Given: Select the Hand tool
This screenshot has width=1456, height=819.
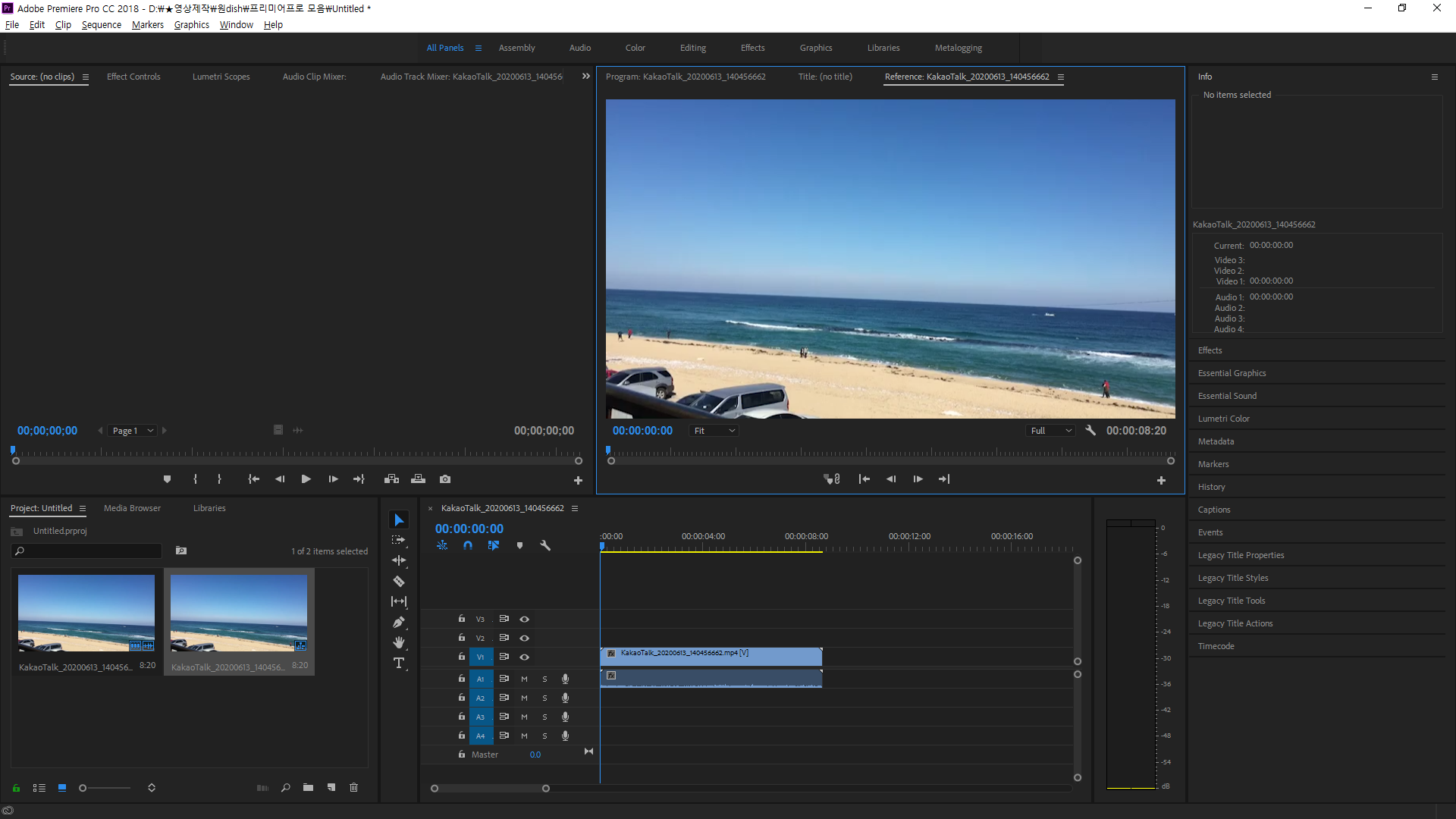Looking at the screenshot, I should 398,643.
